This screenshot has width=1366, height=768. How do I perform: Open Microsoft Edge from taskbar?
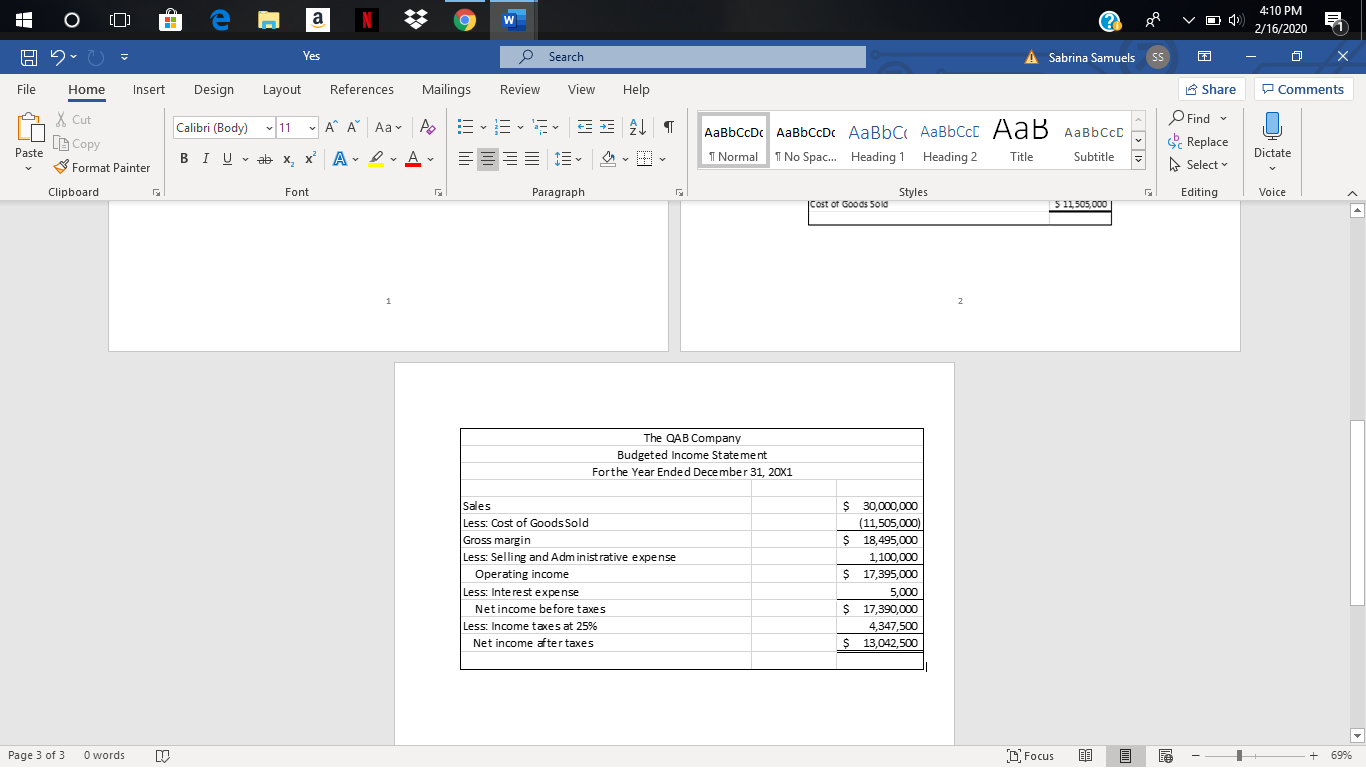click(221, 19)
